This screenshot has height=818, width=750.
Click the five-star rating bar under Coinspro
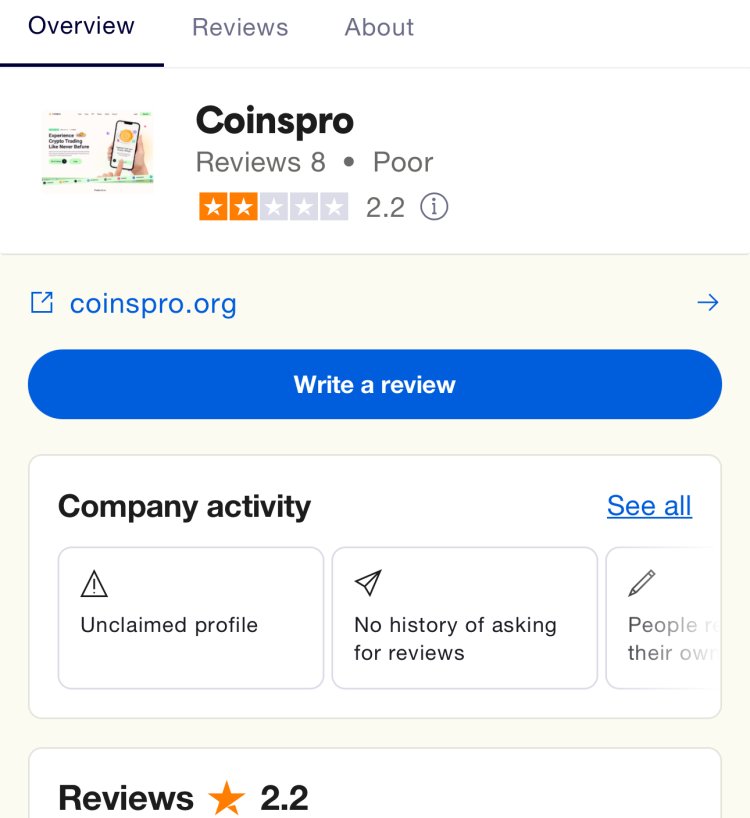pos(273,207)
